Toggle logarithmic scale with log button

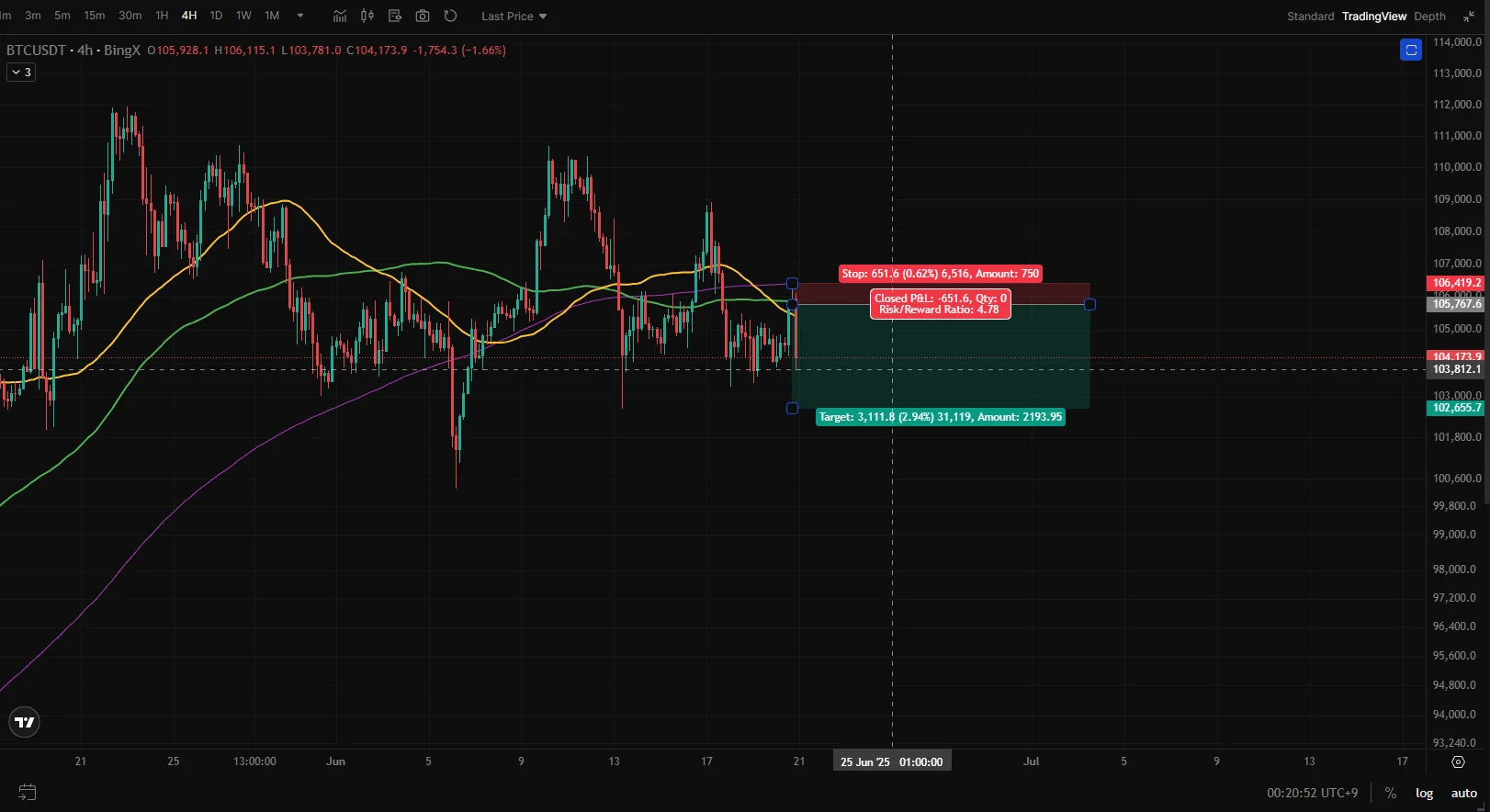pyautogui.click(x=1424, y=793)
